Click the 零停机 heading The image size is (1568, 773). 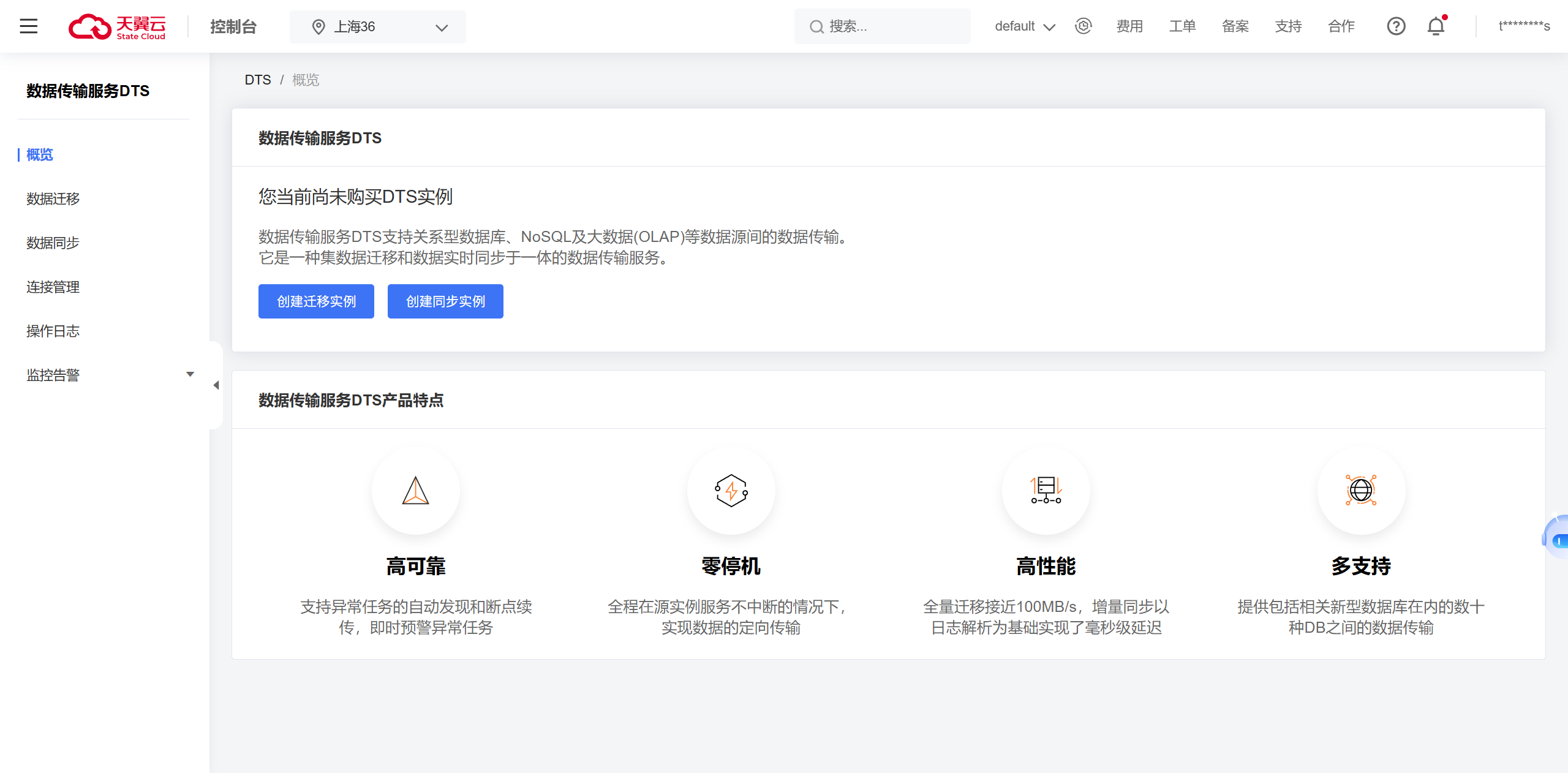click(x=731, y=566)
